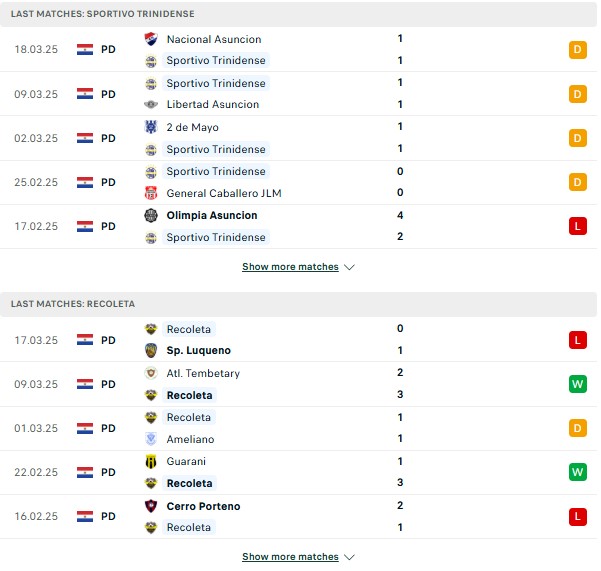Click the Atl. Tembetary team crest
Viewport: 601px width, 571px height.
[x=151, y=373]
